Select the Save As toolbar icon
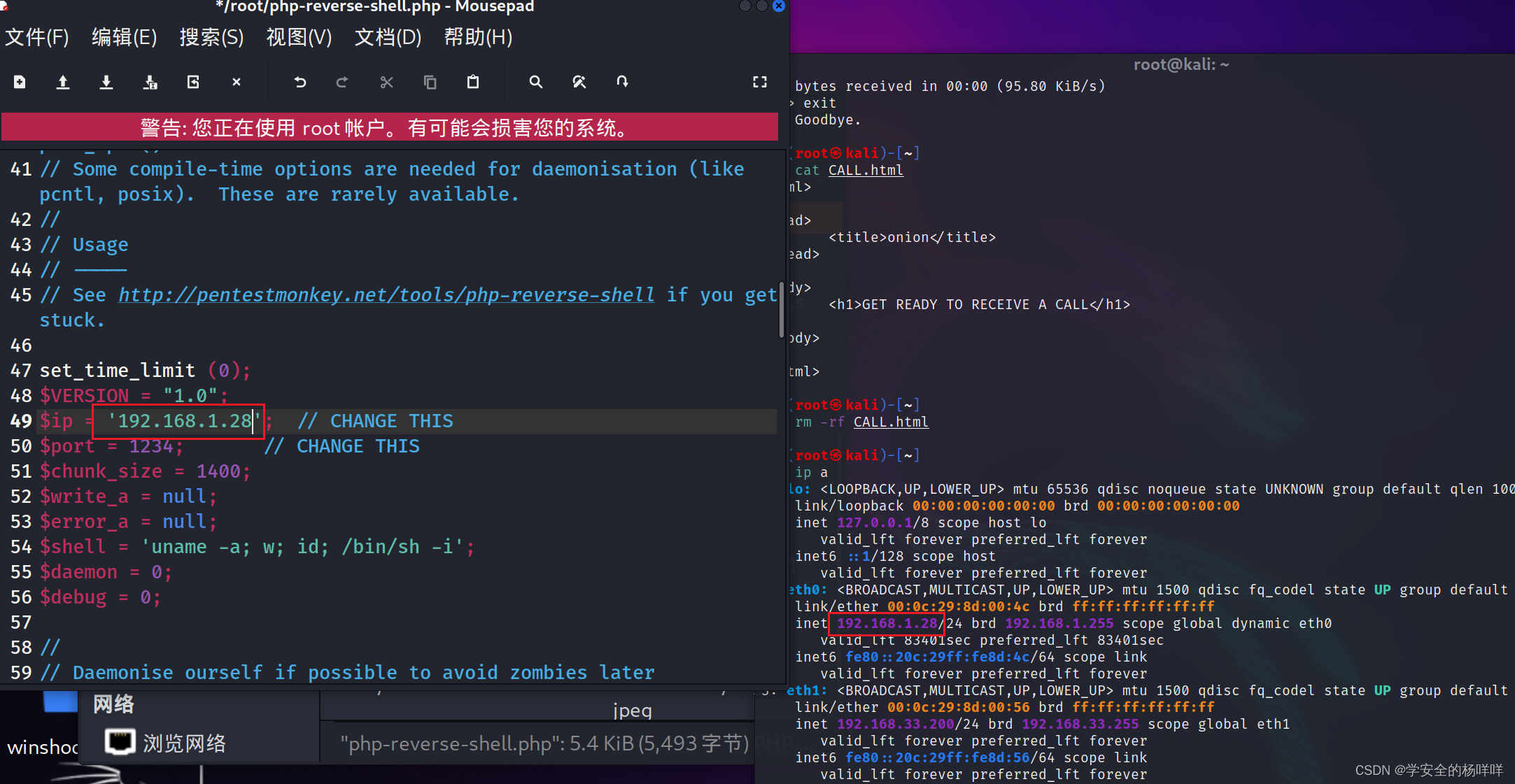1515x784 pixels. (x=150, y=82)
